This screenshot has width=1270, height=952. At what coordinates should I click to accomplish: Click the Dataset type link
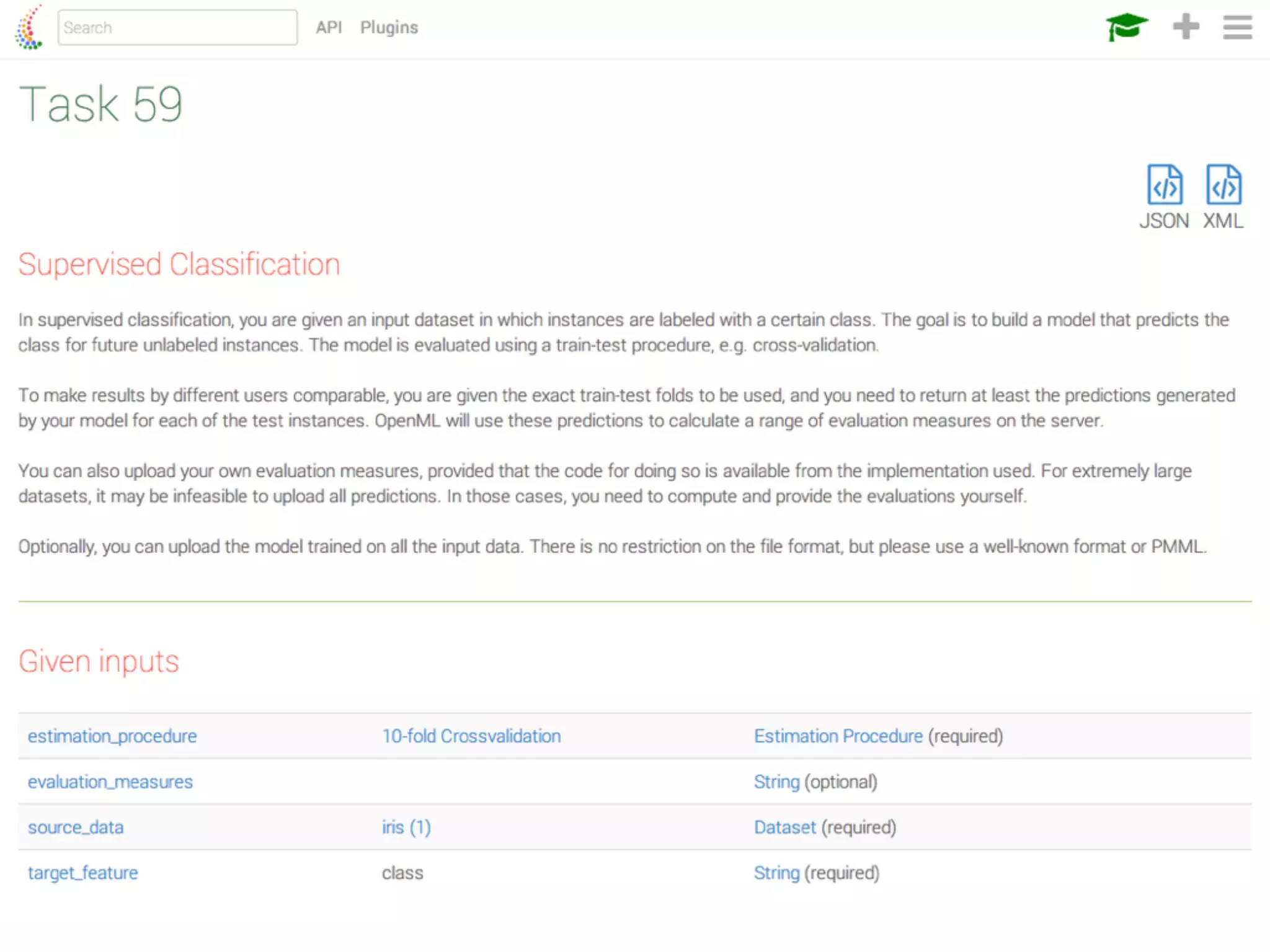click(784, 827)
